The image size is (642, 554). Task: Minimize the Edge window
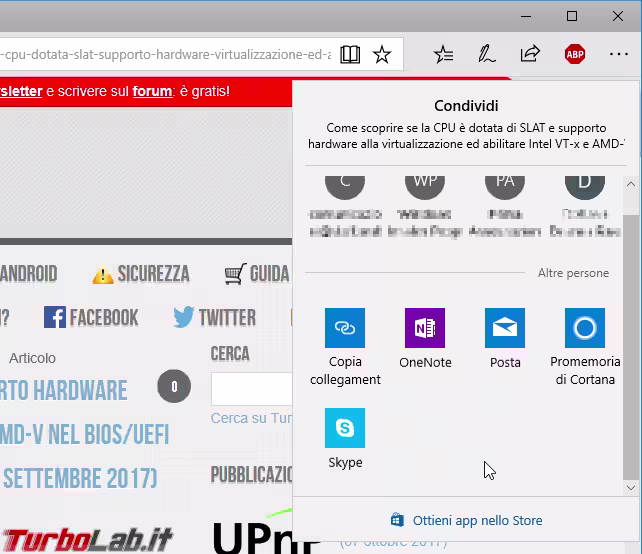526,16
